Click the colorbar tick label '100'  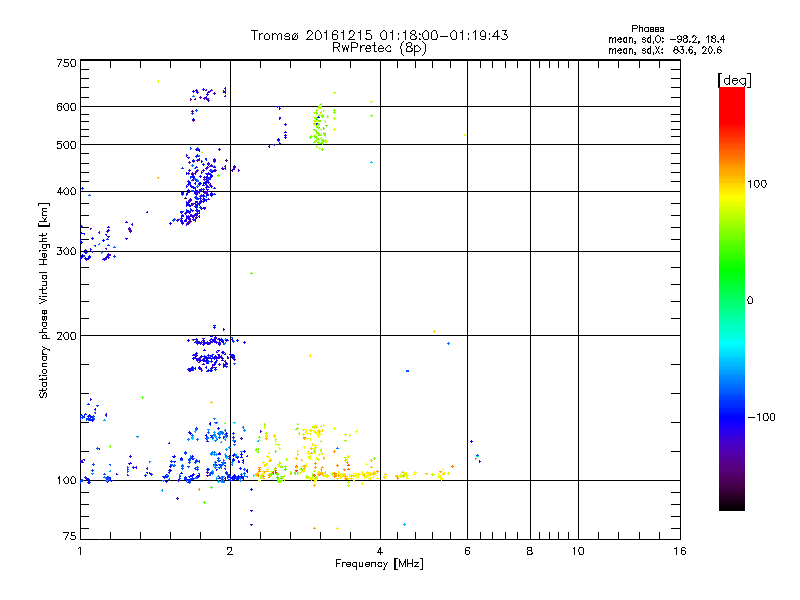[757, 184]
